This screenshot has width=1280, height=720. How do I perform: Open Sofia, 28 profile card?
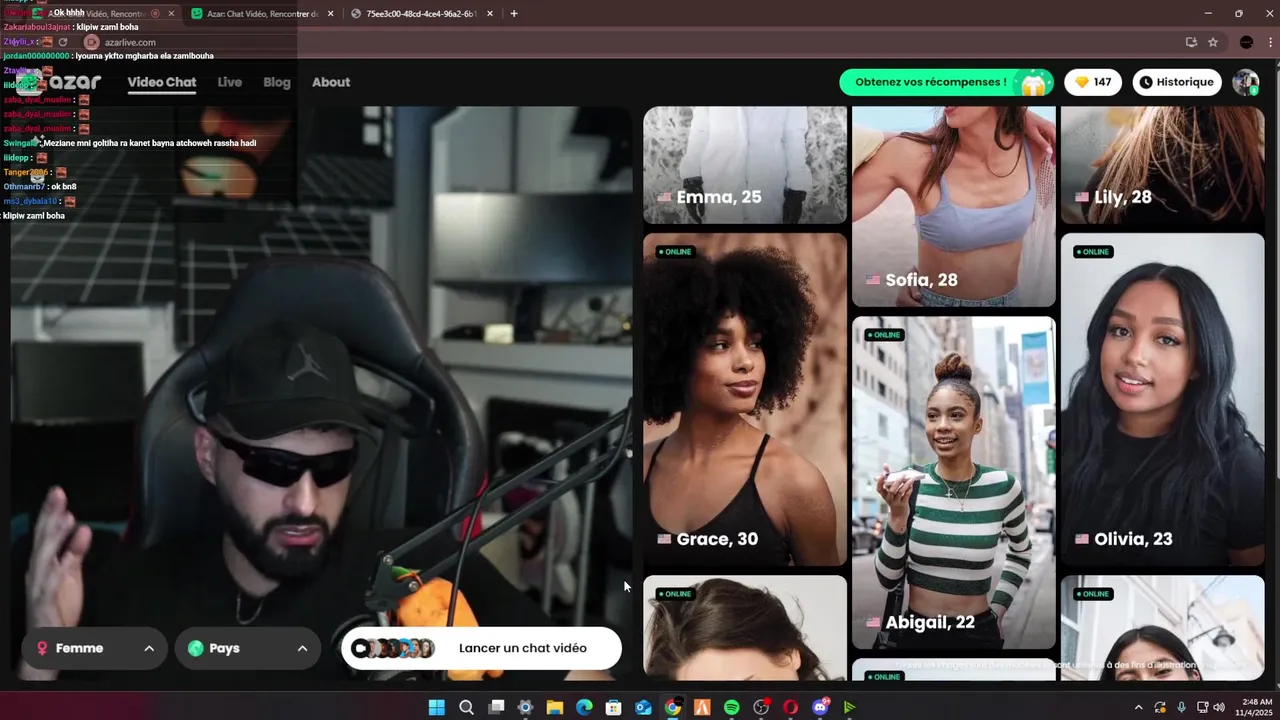coord(954,206)
